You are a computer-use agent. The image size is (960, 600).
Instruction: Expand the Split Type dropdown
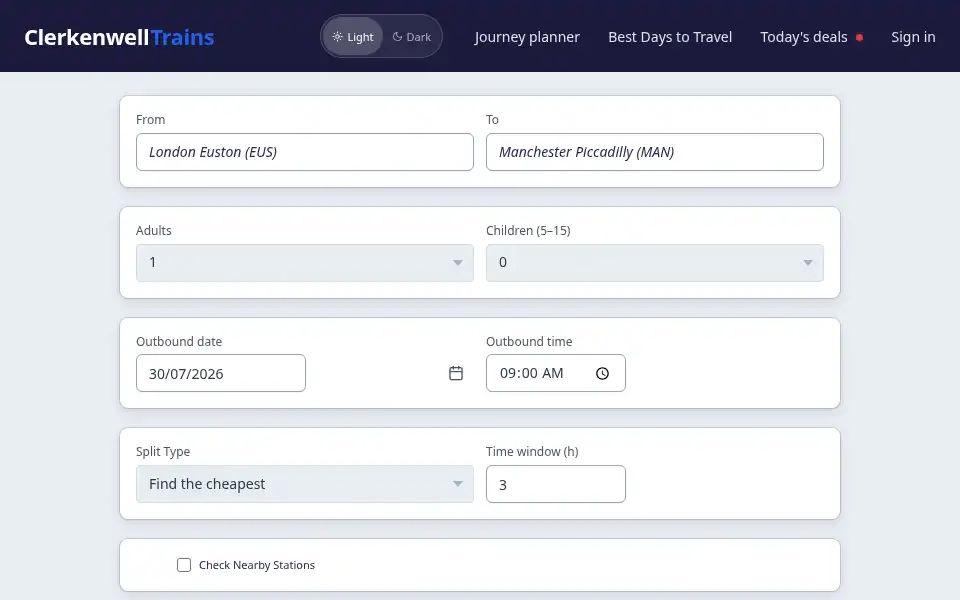coord(305,484)
